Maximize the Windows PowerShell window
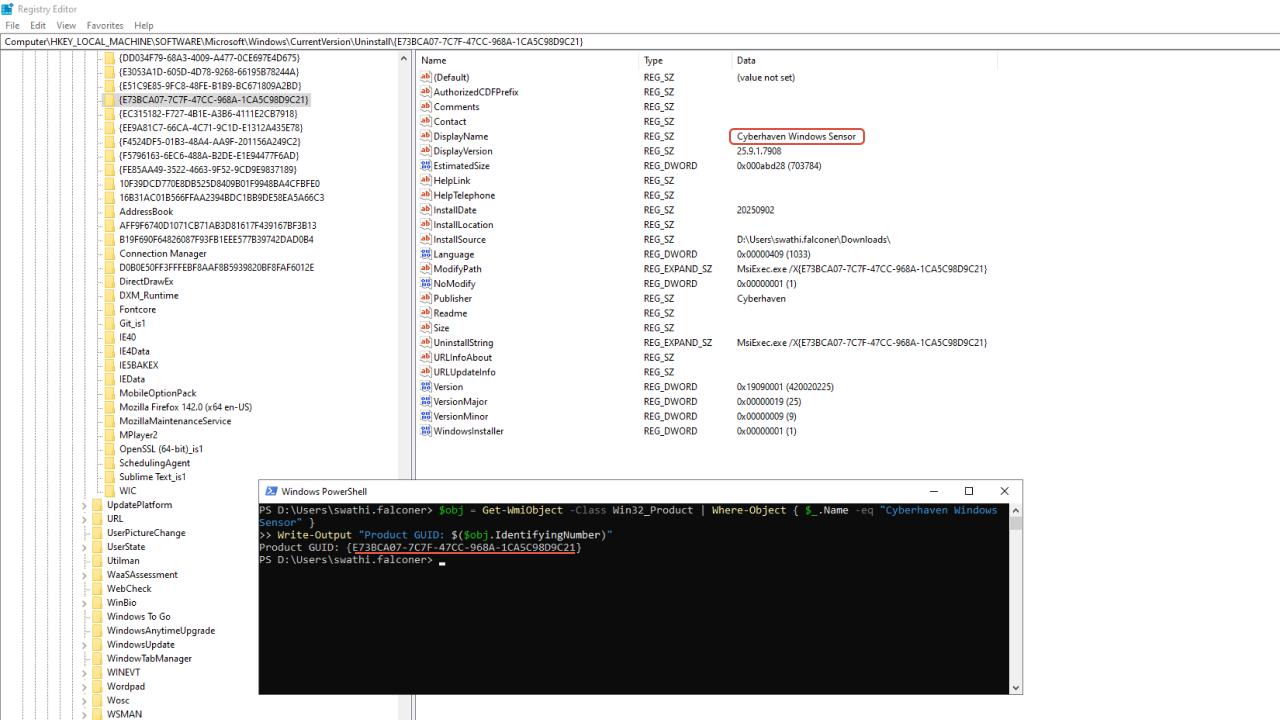 pyautogui.click(x=968, y=491)
